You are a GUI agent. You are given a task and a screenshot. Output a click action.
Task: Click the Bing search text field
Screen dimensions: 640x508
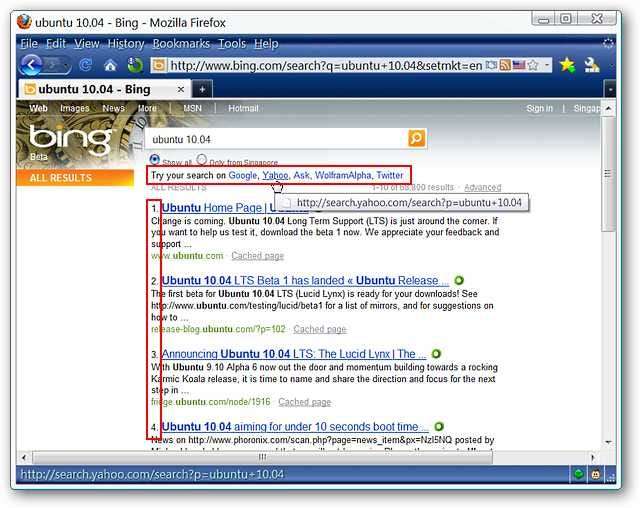click(x=275, y=139)
